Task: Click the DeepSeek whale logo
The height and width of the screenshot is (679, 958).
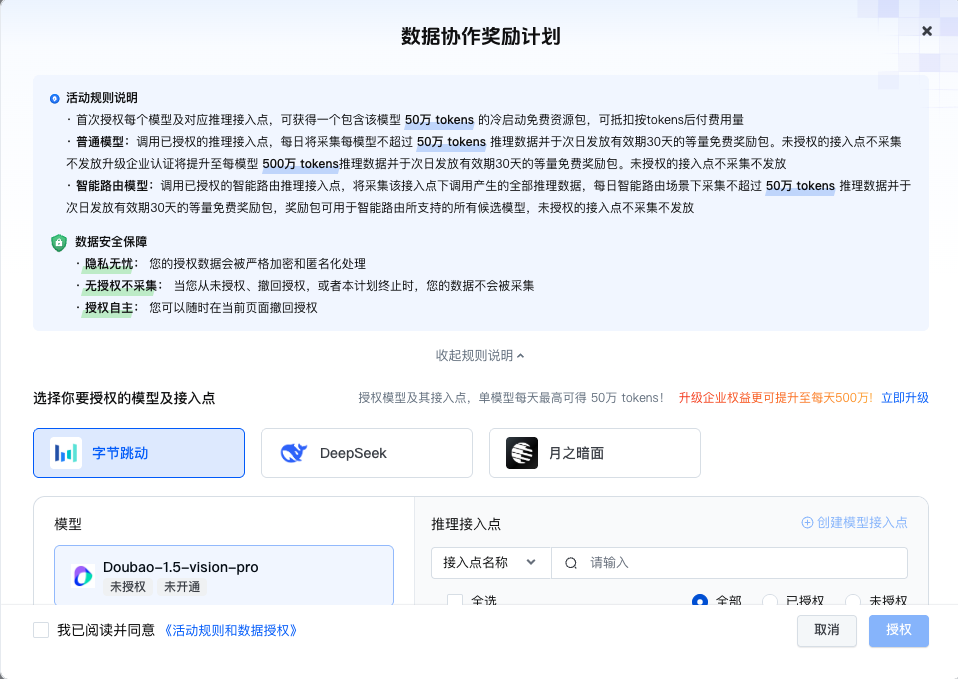Action: (x=293, y=453)
